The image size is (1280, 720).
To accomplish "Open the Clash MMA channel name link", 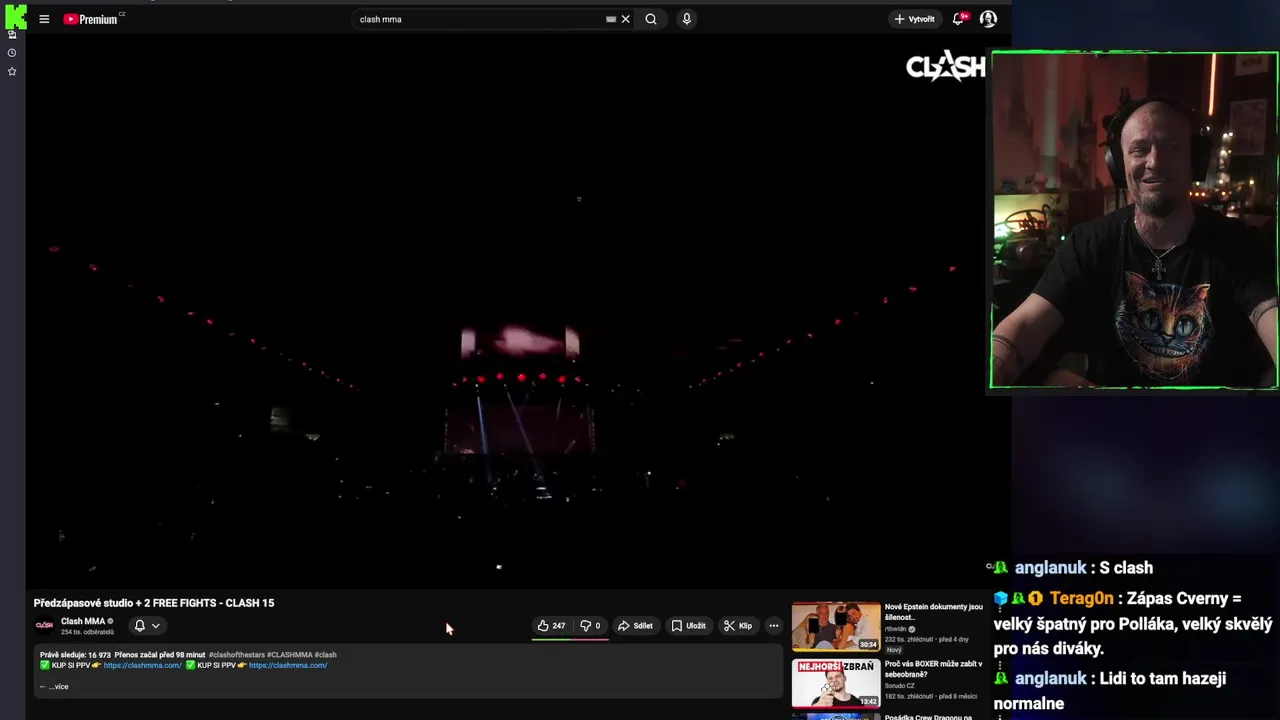I will pyautogui.click(x=83, y=621).
